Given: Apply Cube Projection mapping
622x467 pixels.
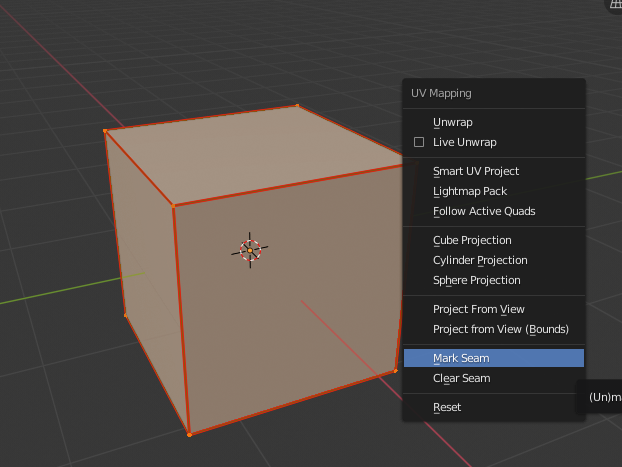Looking at the screenshot, I should point(493,240).
